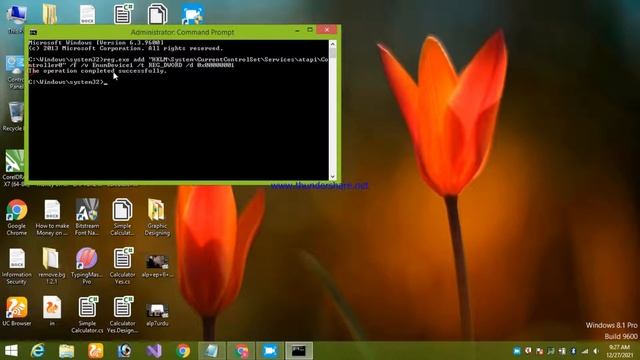Viewport: 640px width, 360px height.
Task: Select the Bitstream Font Navigator desktop shortcut
Action: (87, 217)
